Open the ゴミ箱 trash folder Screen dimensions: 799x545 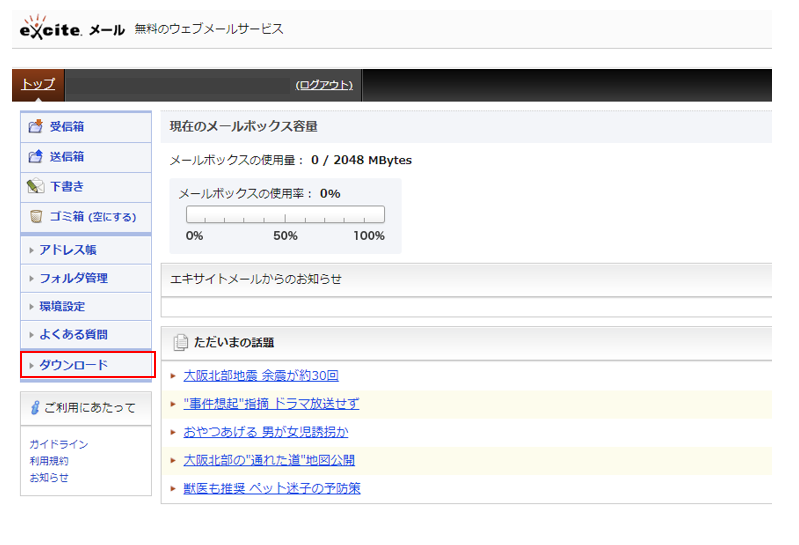coord(67,216)
